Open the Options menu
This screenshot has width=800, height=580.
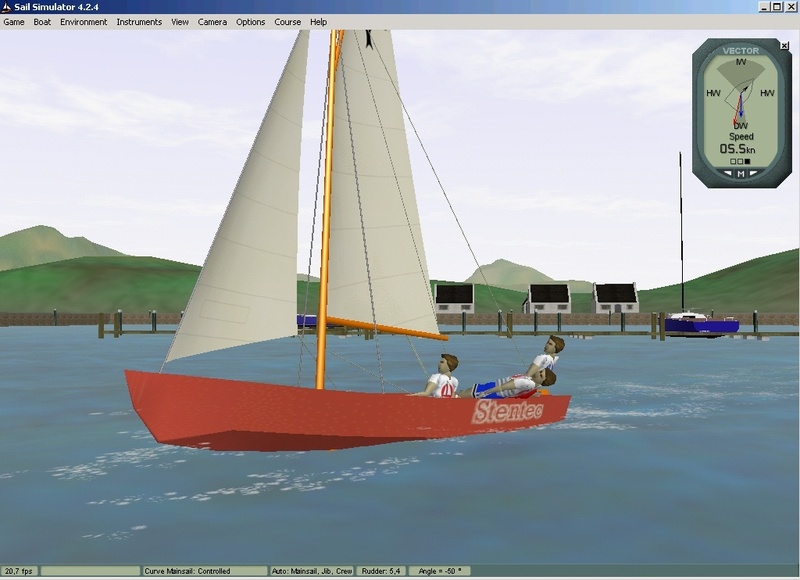[251, 22]
